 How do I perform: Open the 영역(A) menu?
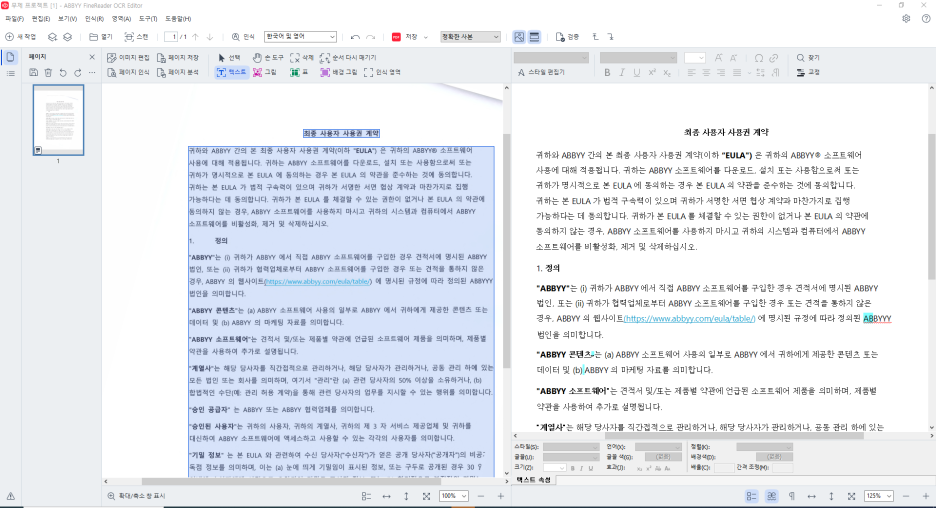click(121, 19)
